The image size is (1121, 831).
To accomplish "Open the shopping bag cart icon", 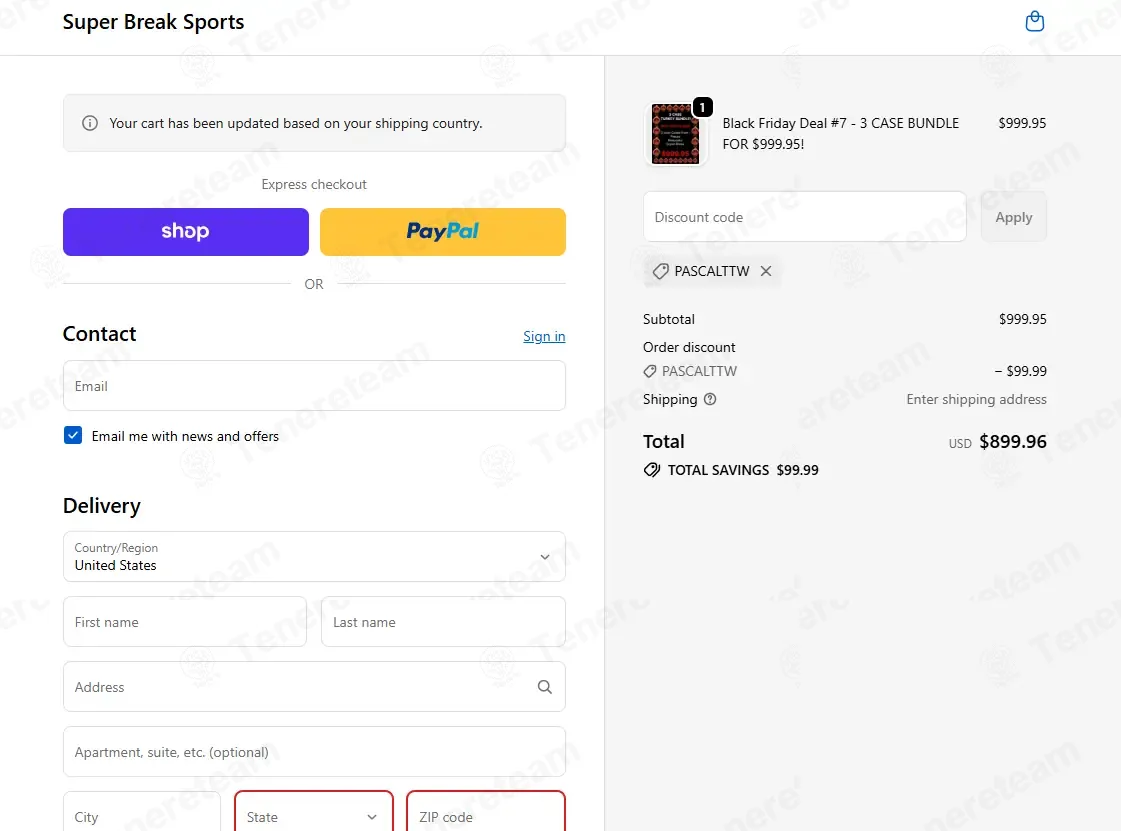I will click(1034, 21).
